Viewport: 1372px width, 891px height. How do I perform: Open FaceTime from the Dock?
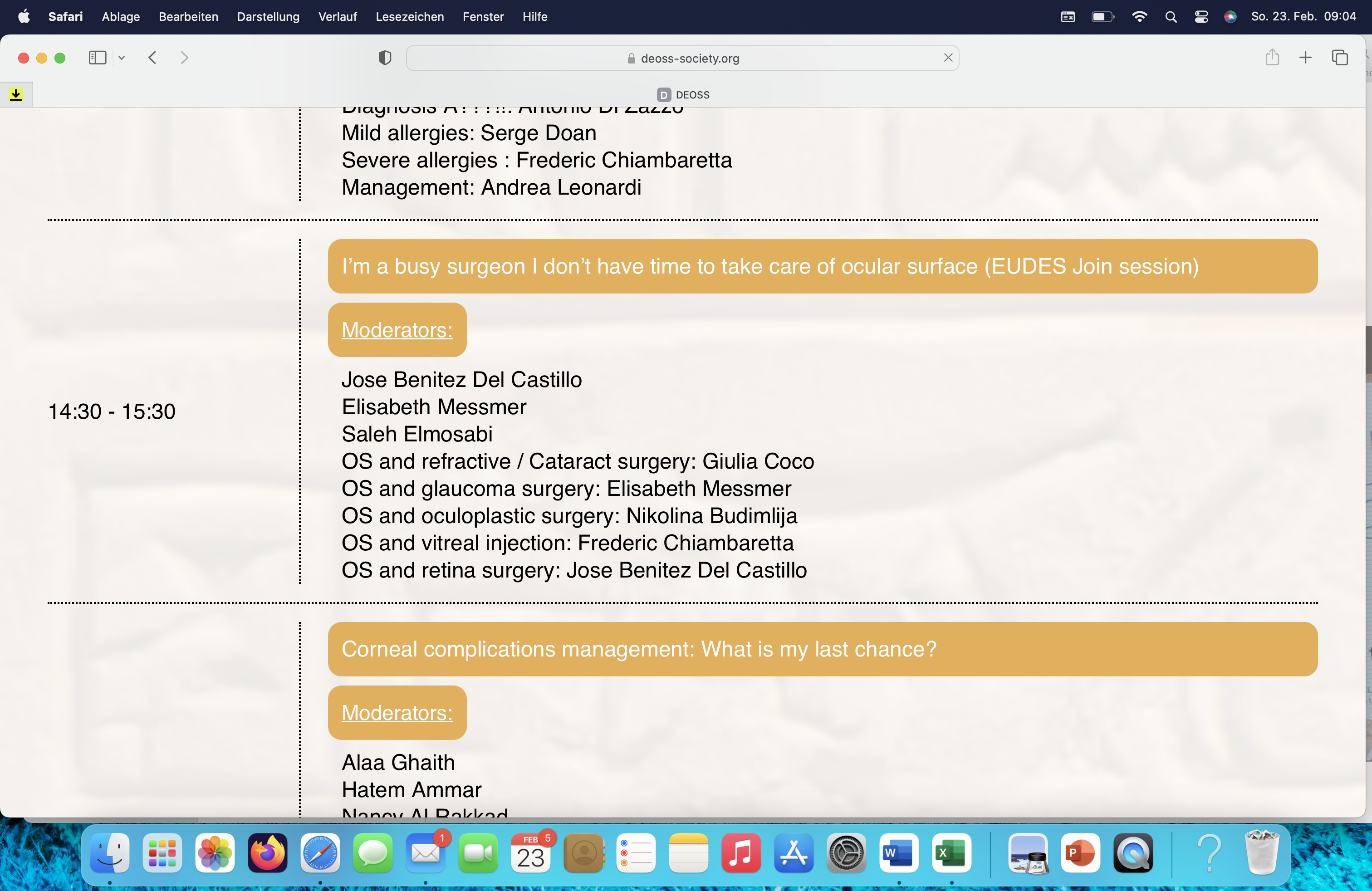click(x=478, y=852)
